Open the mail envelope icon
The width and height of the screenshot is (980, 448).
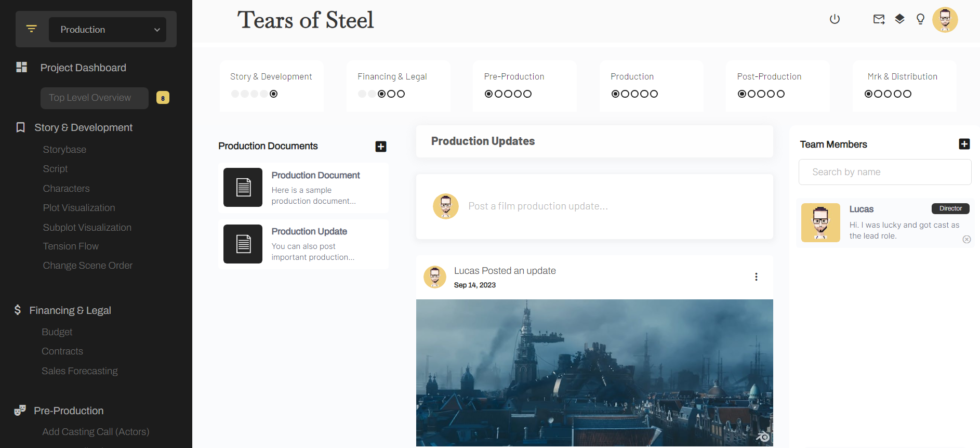click(879, 19)
